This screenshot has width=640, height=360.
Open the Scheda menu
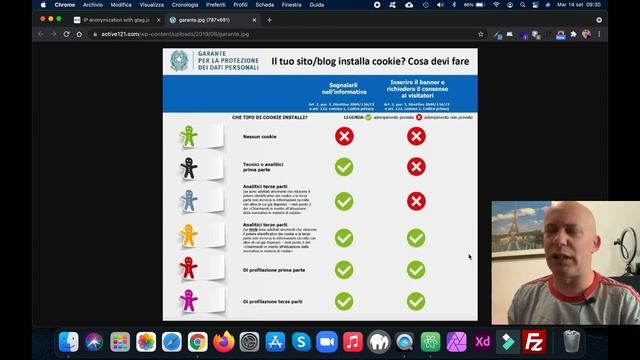tap(264, 5)
